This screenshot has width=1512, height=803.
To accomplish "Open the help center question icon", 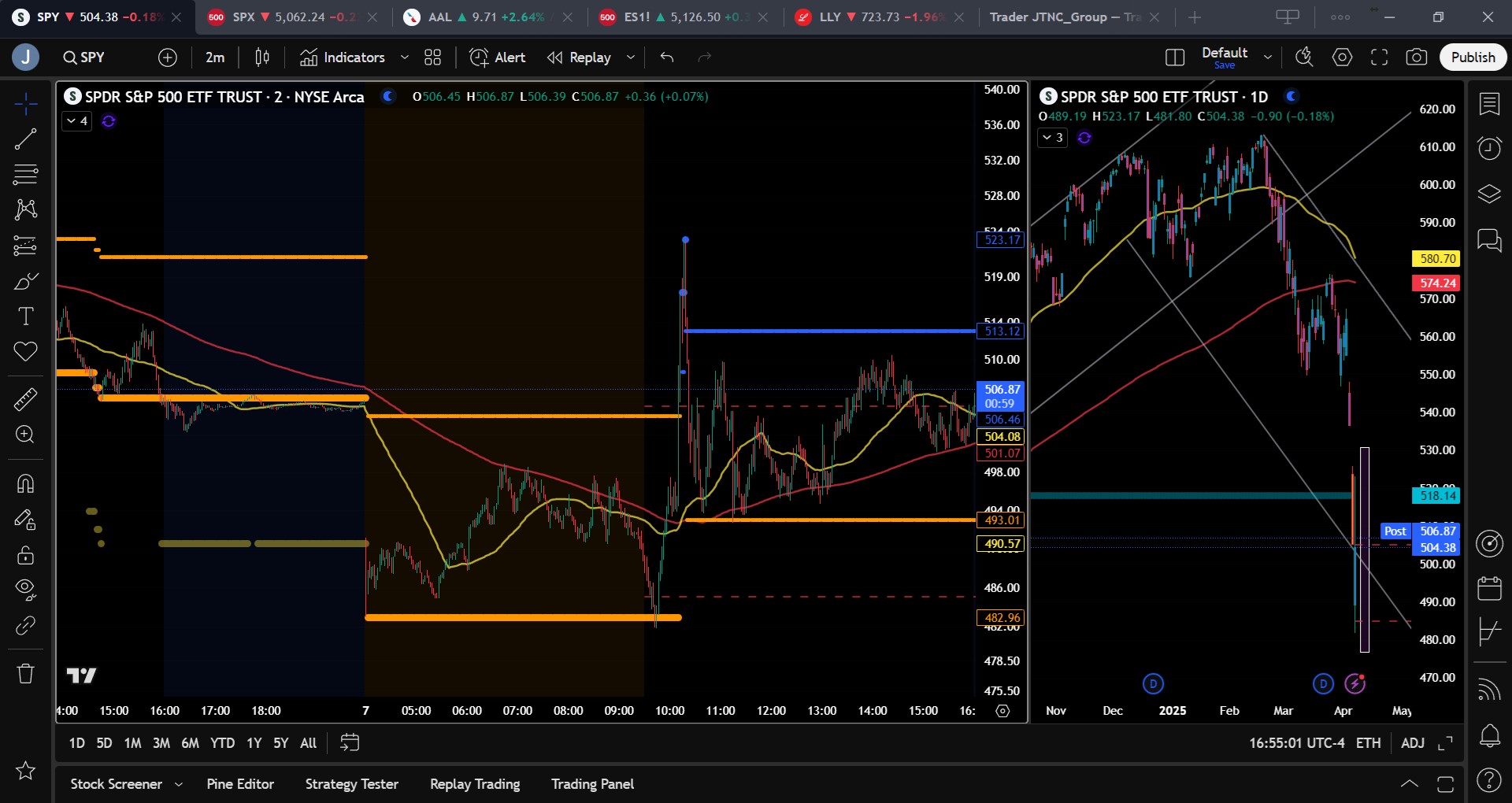I will (1489, 780).
